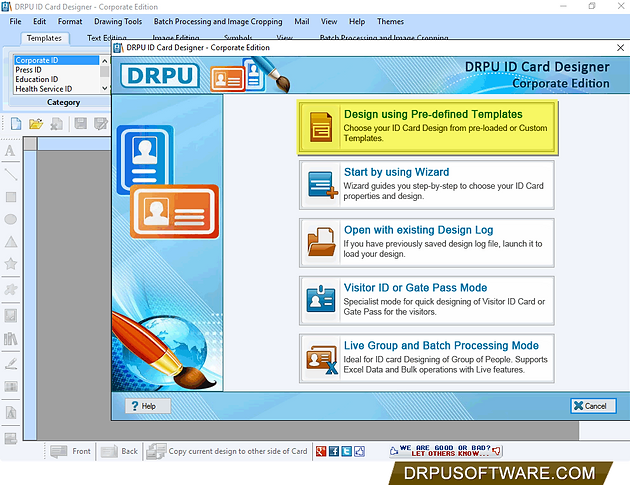
Task: Select the library books icon in sidebar
Action: (10, 339)
